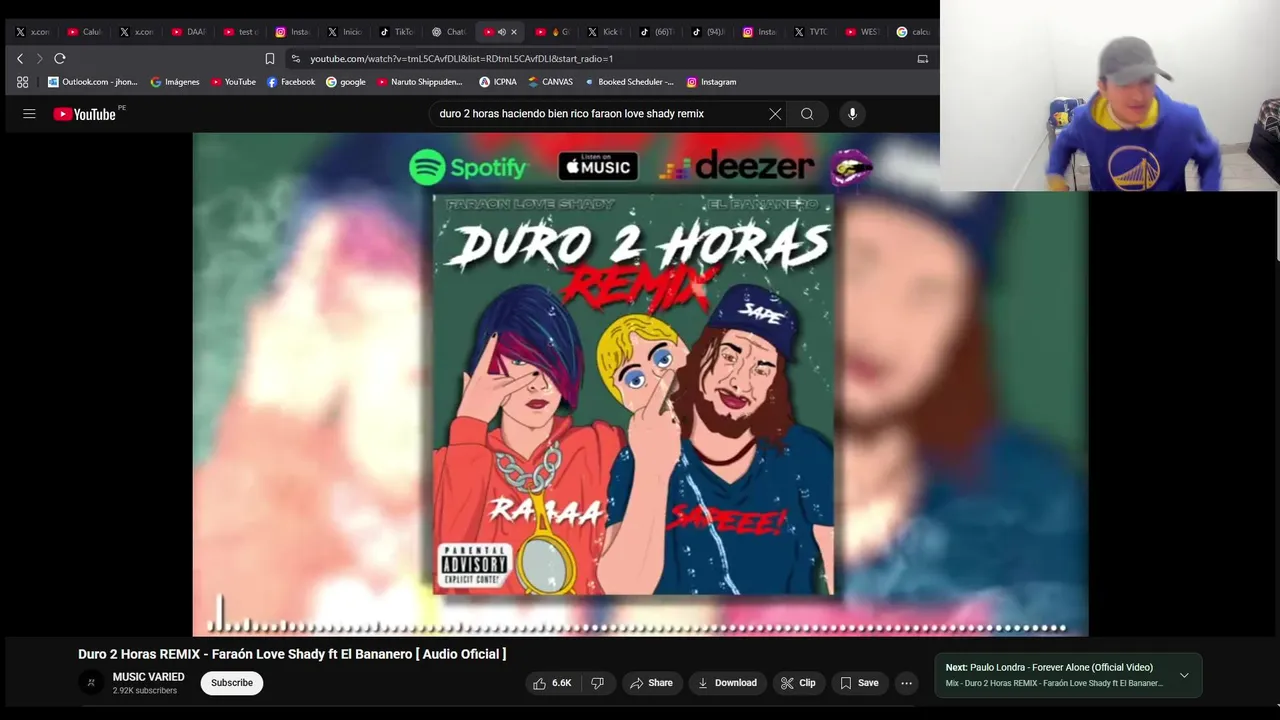The image size is (1280, 720).
Task: Open the ICPNA bookmark
Action: point(497,82)
